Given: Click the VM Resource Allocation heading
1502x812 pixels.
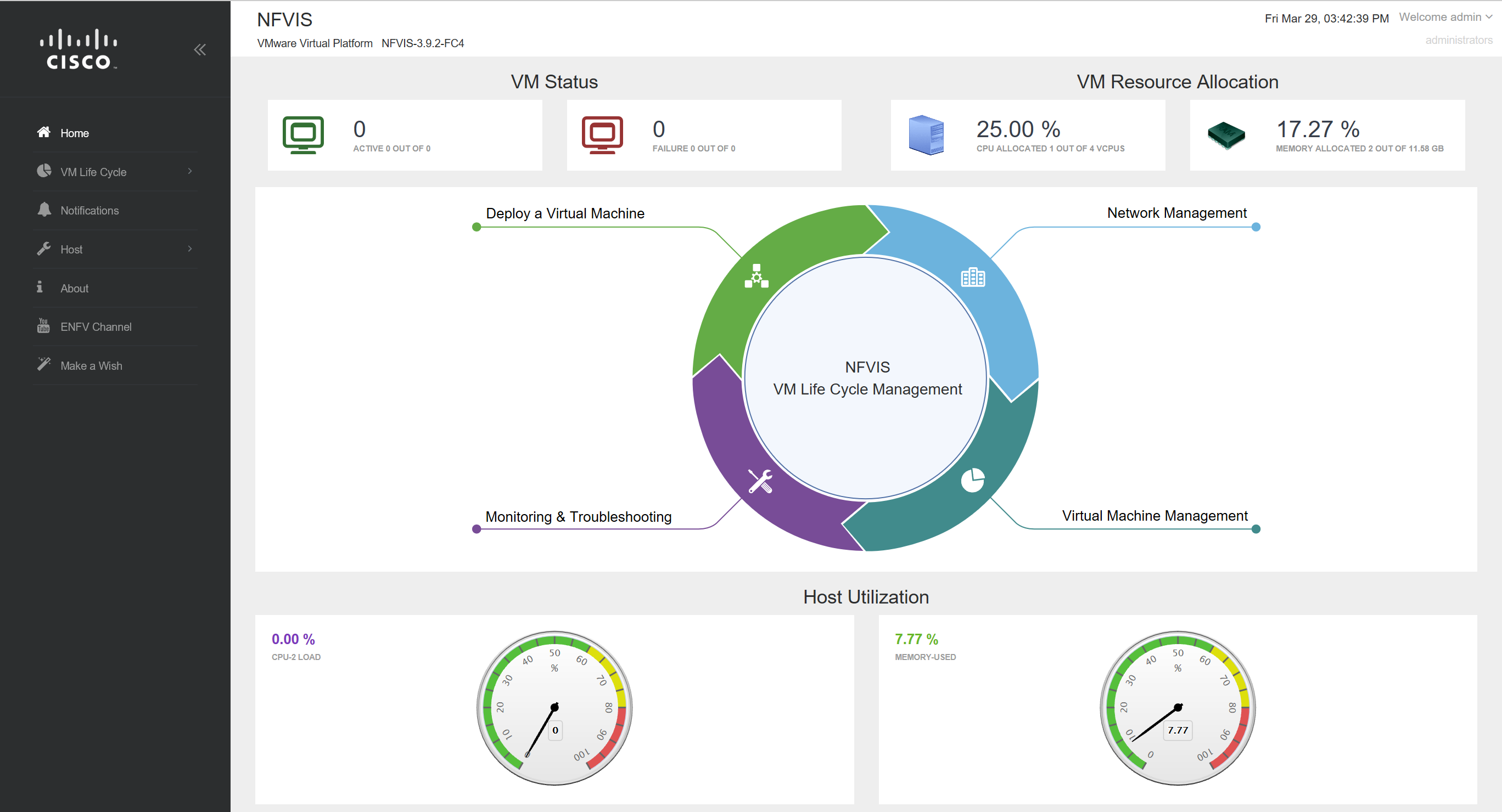Looking at the screenshot, I should [1177, 82].
